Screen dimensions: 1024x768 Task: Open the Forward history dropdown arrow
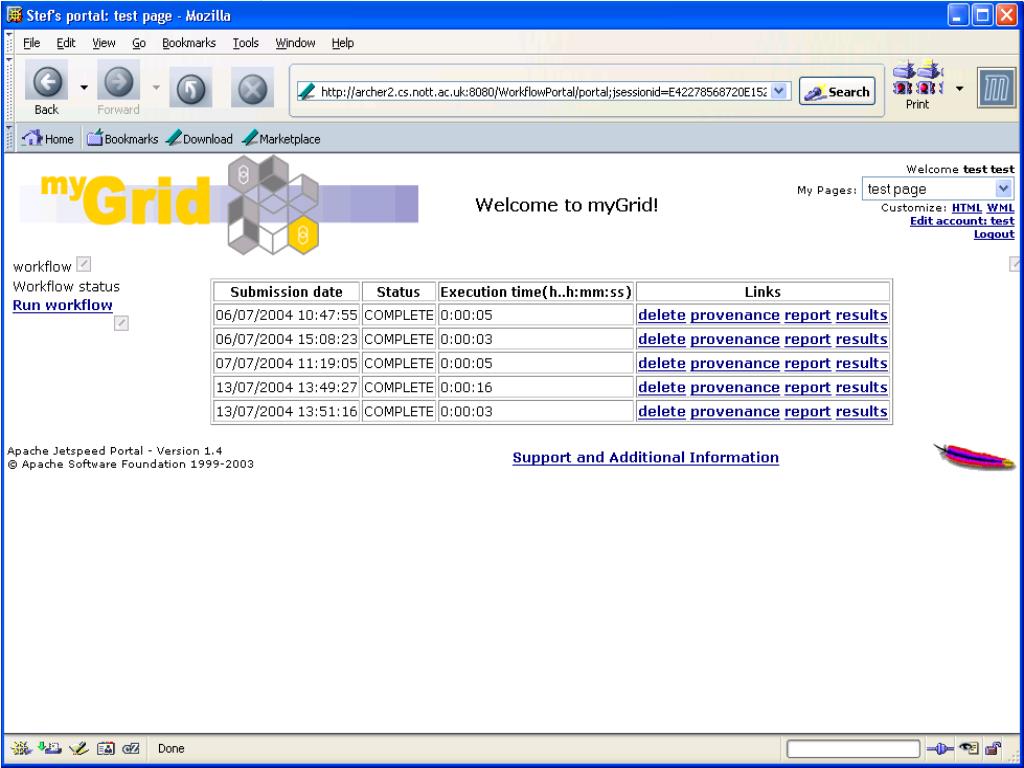156,87
